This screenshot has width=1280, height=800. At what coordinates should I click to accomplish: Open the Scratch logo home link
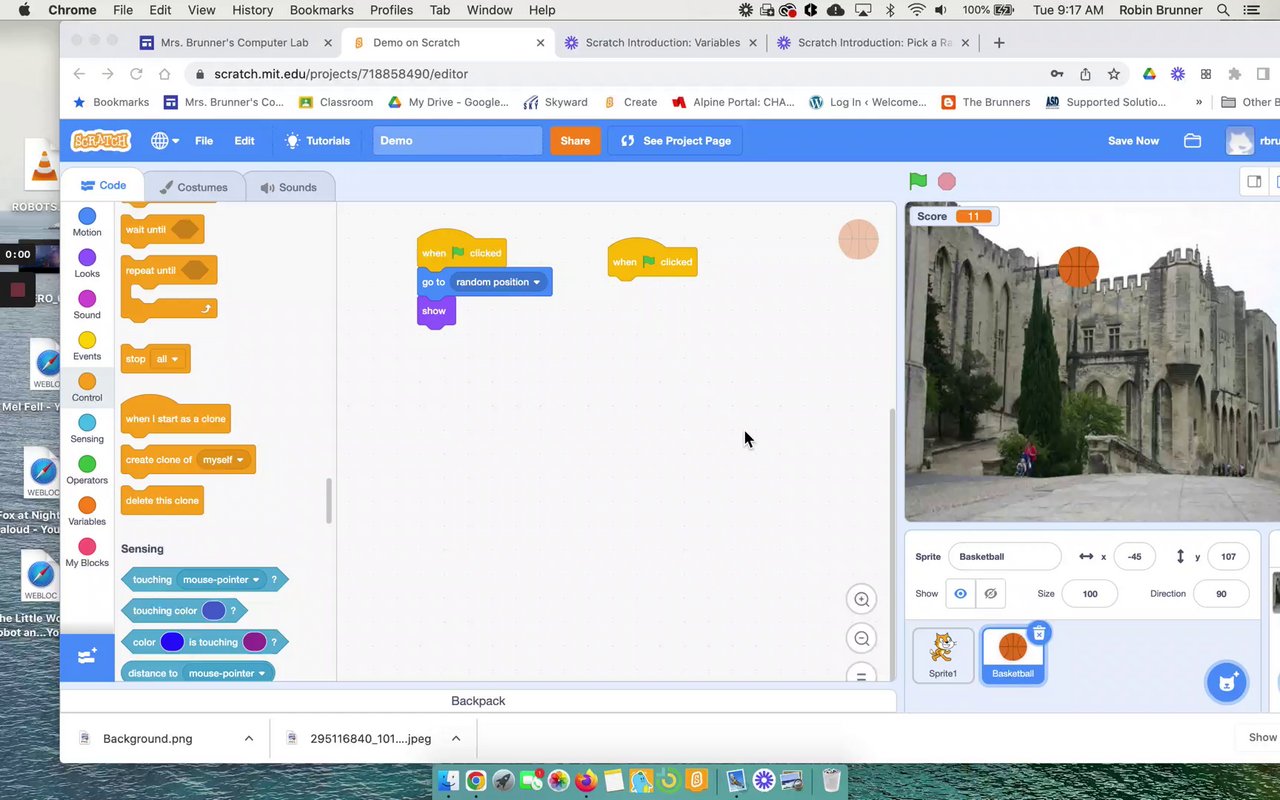100,141
